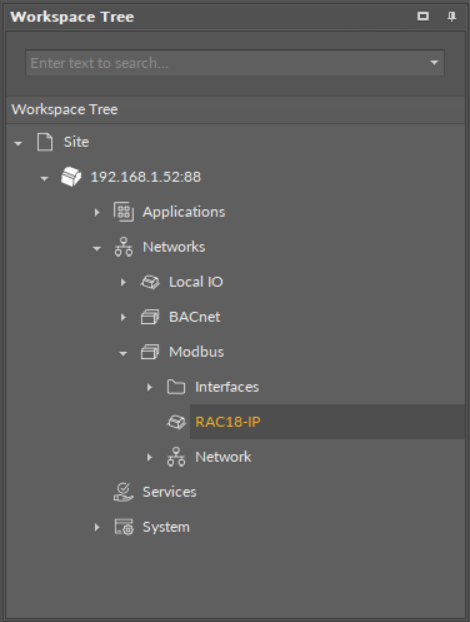
Task: Click the Services hand-check icon
Action: 123,492
